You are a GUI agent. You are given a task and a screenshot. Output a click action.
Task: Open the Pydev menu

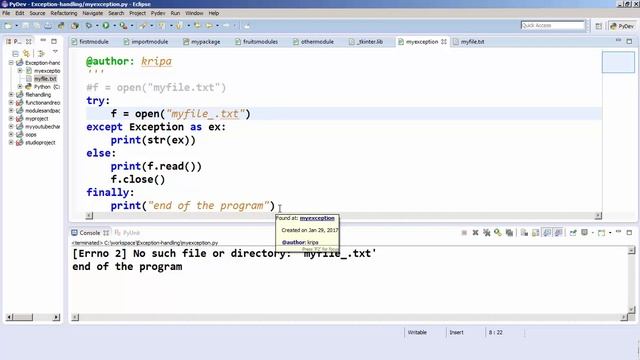pos(158,13)
